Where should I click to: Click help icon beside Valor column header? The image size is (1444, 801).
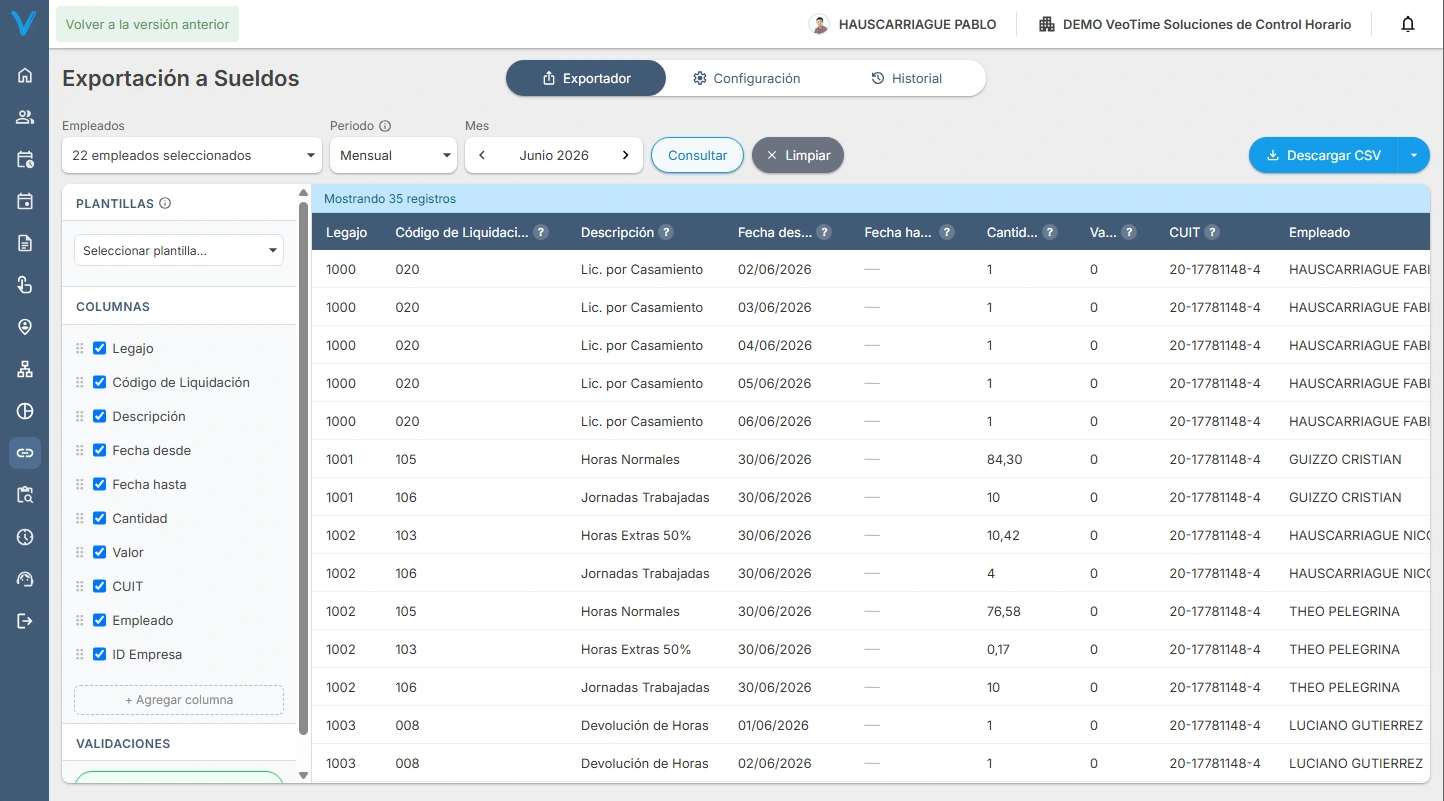pyautogui.click(x=1129, y=232)
